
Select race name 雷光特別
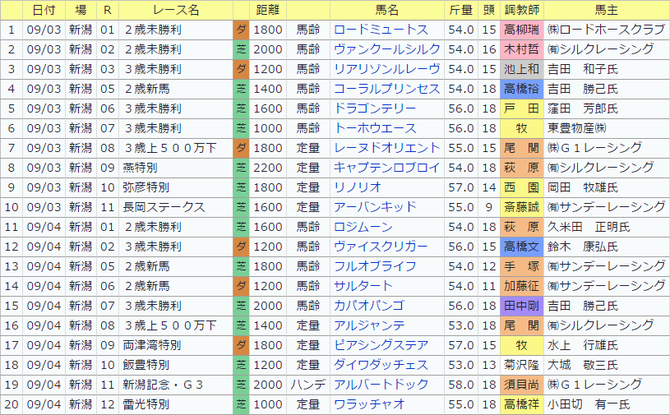[x=146, y=404]
